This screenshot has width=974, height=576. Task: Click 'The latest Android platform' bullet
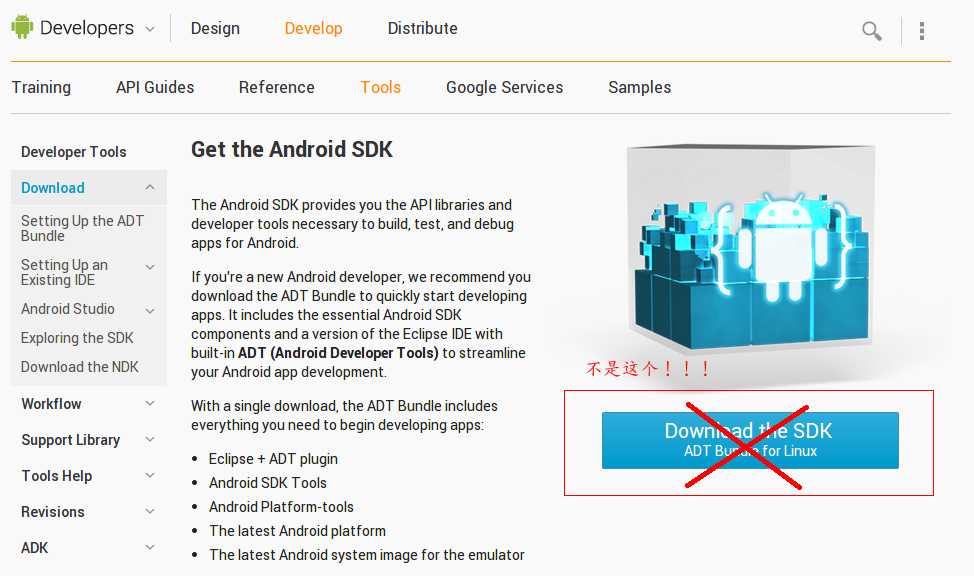(x=297, y=531)
